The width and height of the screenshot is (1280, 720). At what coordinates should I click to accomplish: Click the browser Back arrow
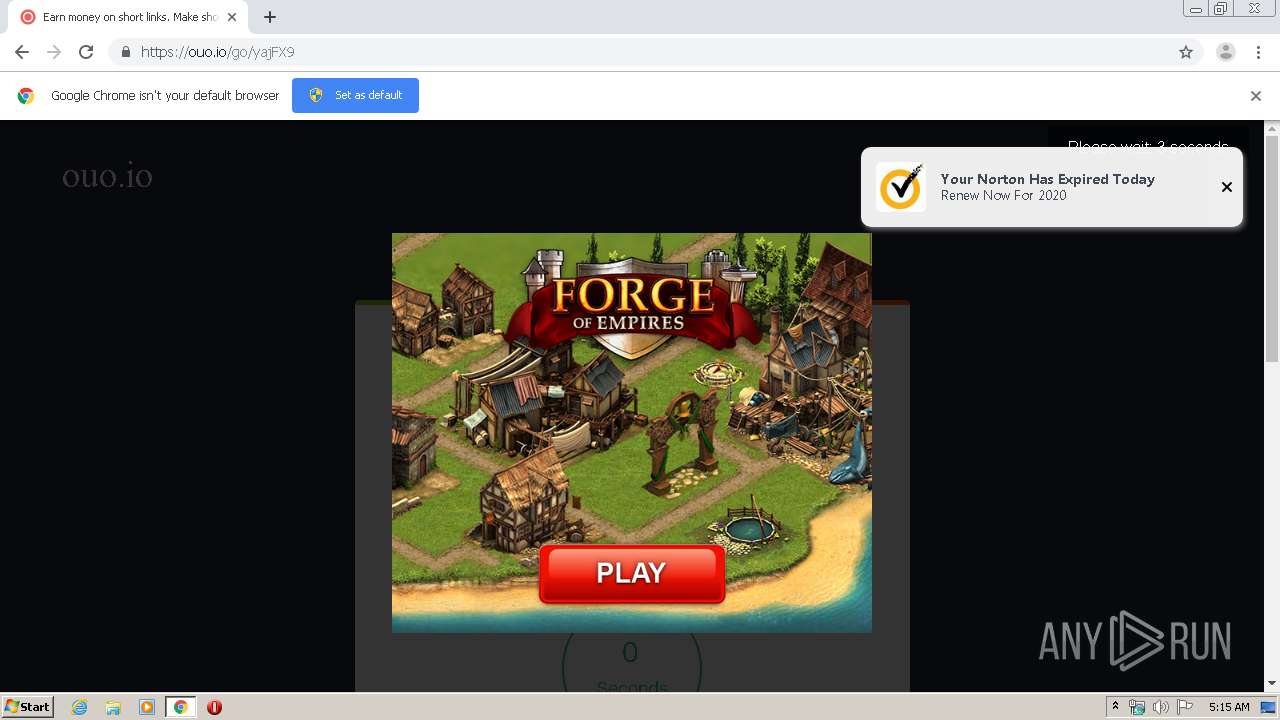coord(22,52)
